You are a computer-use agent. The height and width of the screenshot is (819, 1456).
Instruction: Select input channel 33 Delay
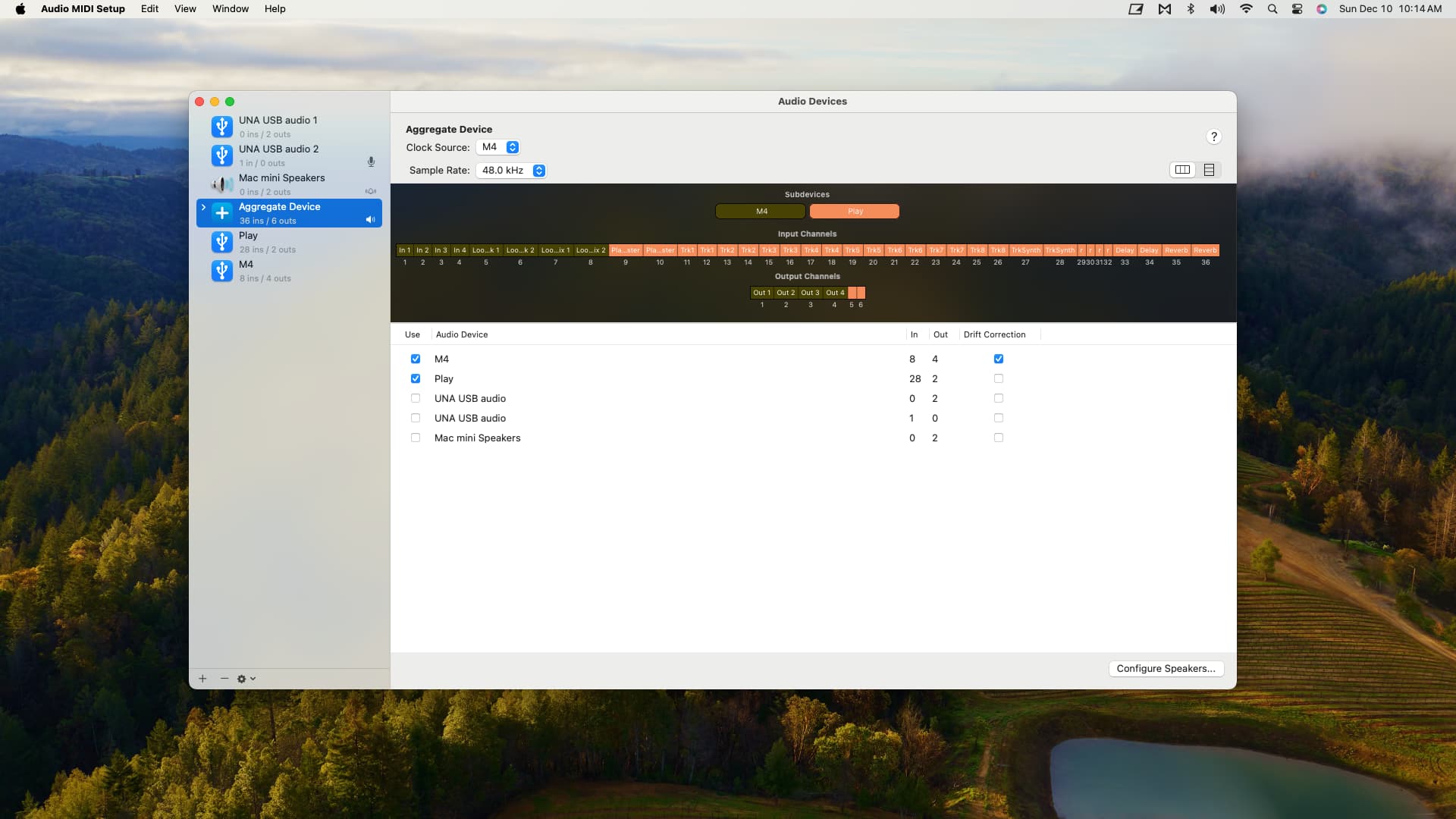[1125, 250]
